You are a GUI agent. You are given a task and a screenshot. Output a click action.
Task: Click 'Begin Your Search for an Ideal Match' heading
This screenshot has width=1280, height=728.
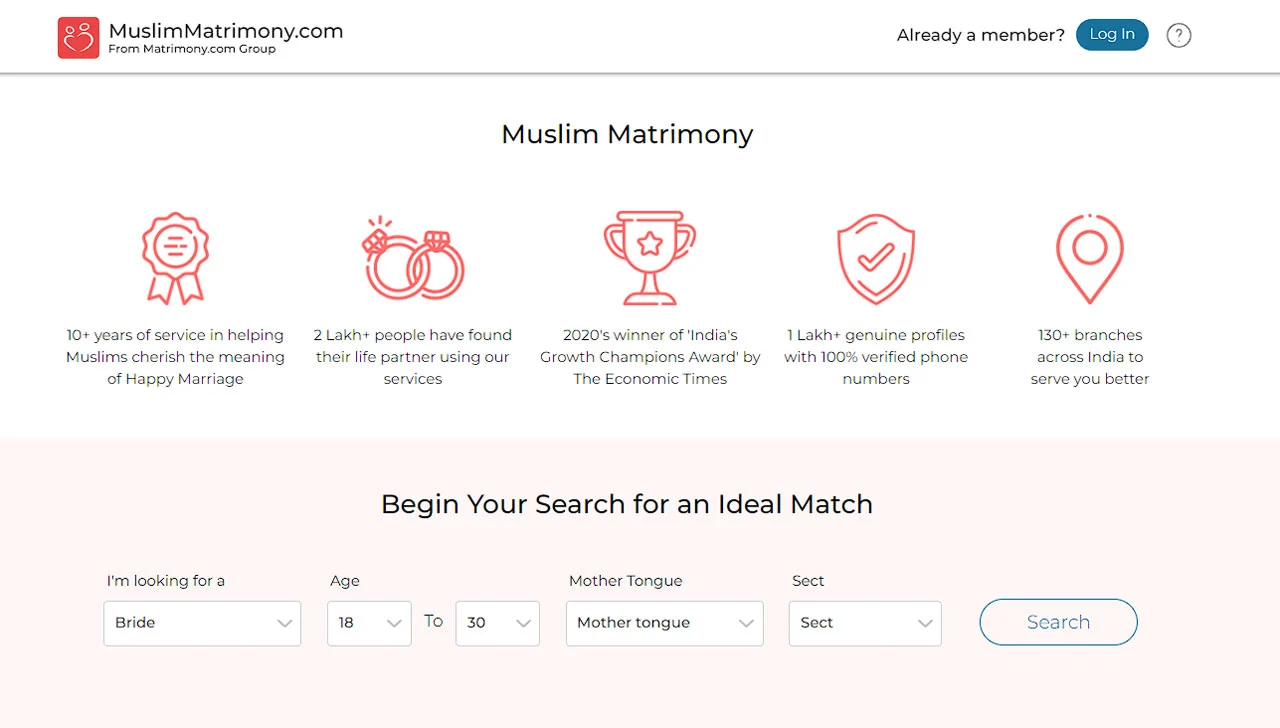click(x=627, y=504)
